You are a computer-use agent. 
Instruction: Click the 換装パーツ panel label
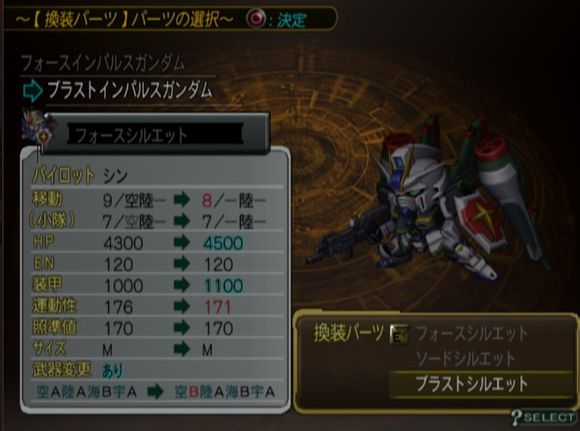[349, 333]
